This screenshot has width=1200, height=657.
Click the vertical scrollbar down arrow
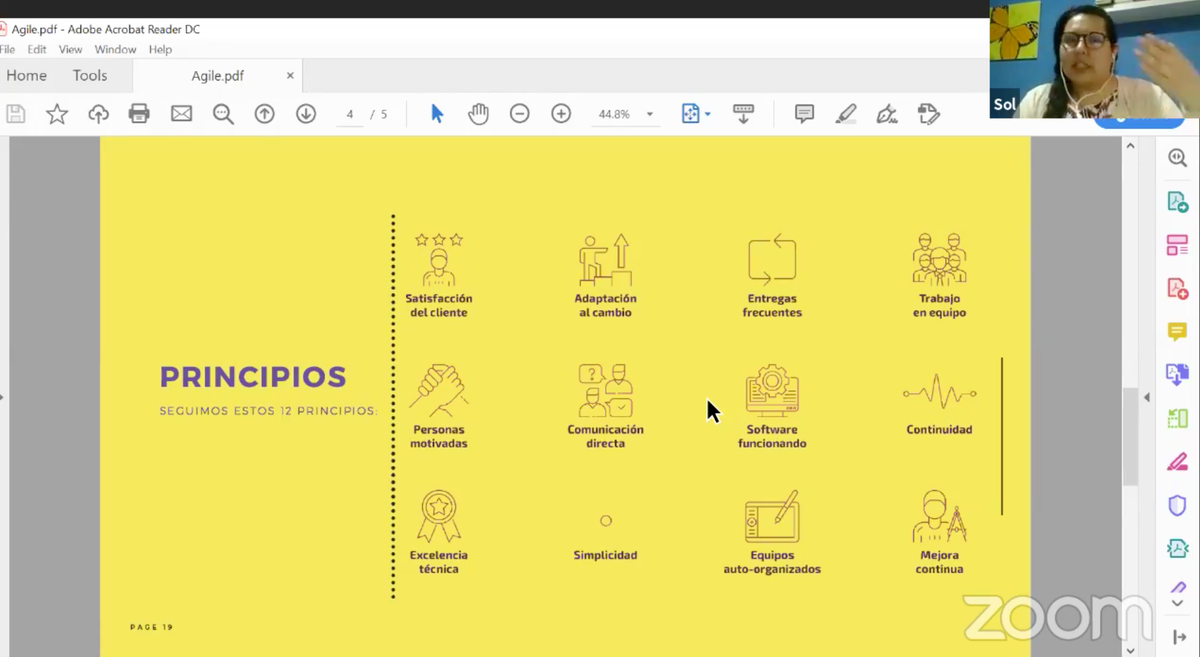click(x=1131, y=649)
